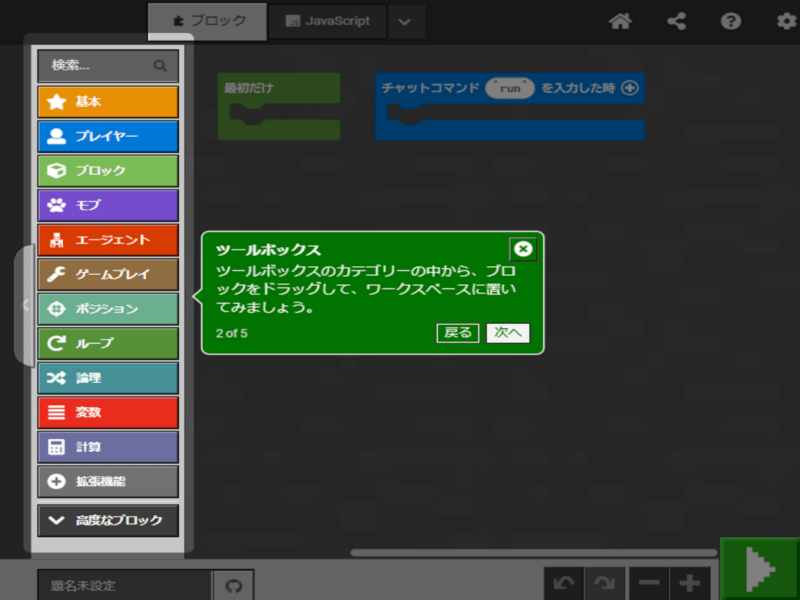Click the Undo arrow icon
This screenshot has width=800, height=600.
[x=565, y=584]
